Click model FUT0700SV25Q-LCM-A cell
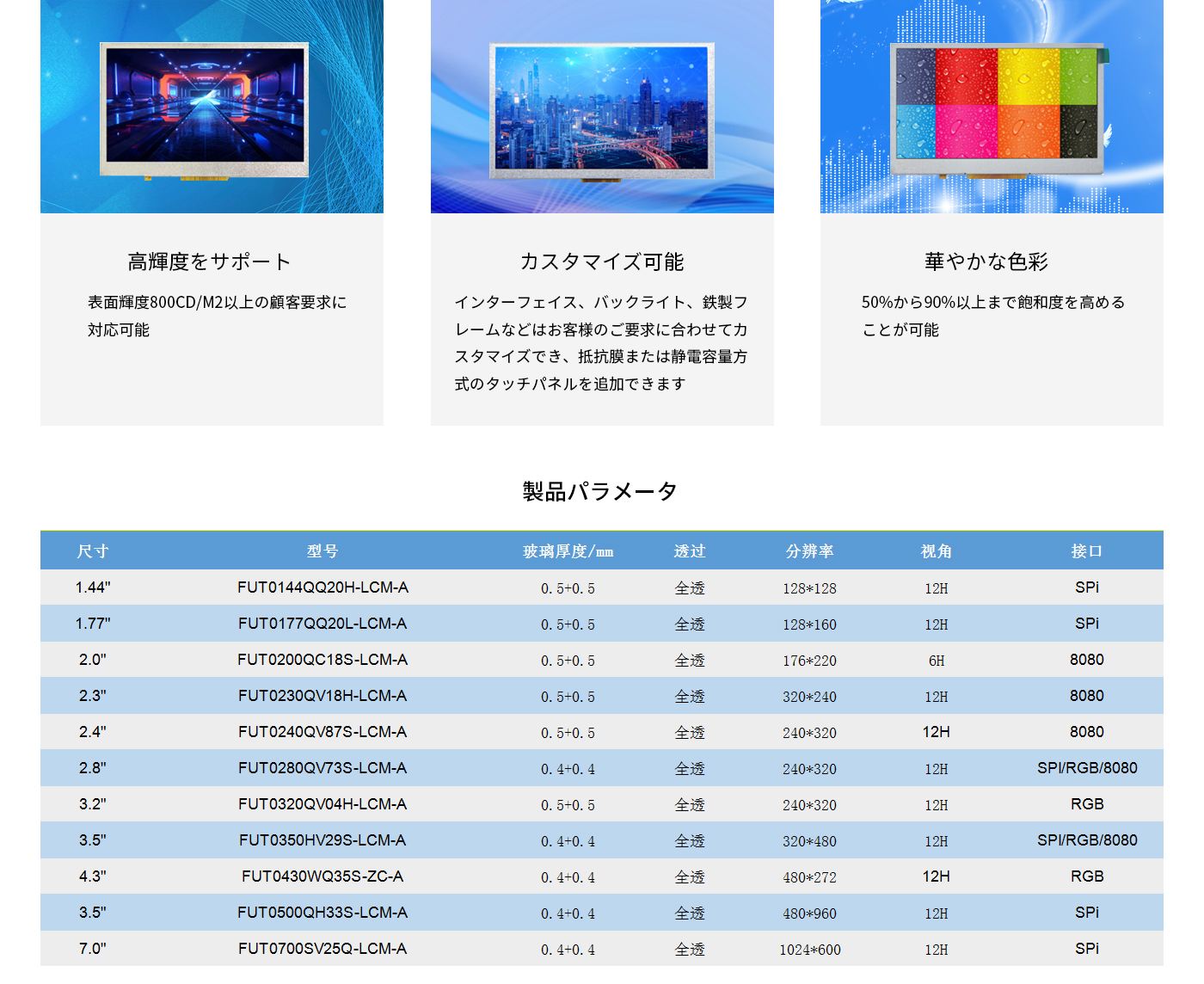Viewport: 1204px width, 984px height. click(x=322, y=949)
